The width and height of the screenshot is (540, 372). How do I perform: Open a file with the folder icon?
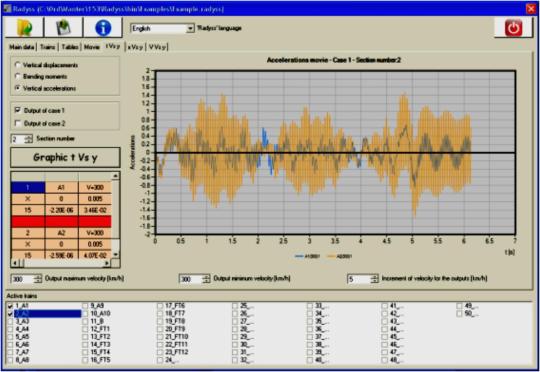click(24, 28)
